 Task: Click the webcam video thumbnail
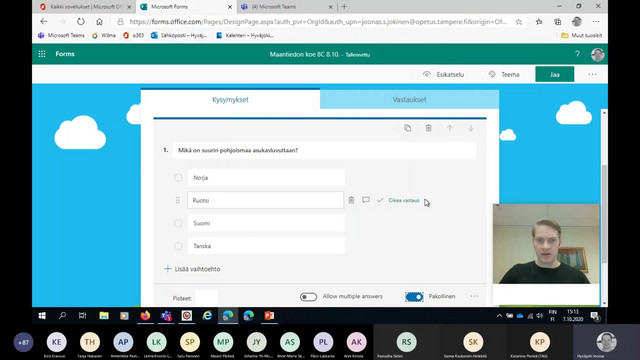tap(546, 244)
